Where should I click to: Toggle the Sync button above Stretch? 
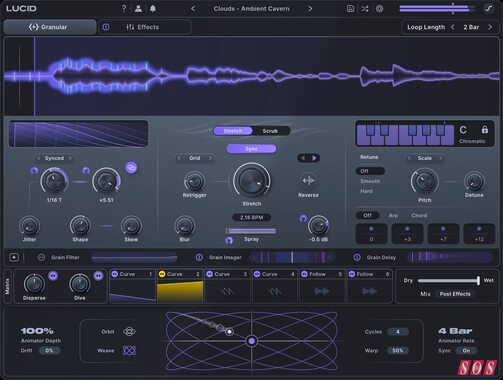click(251, 149)
